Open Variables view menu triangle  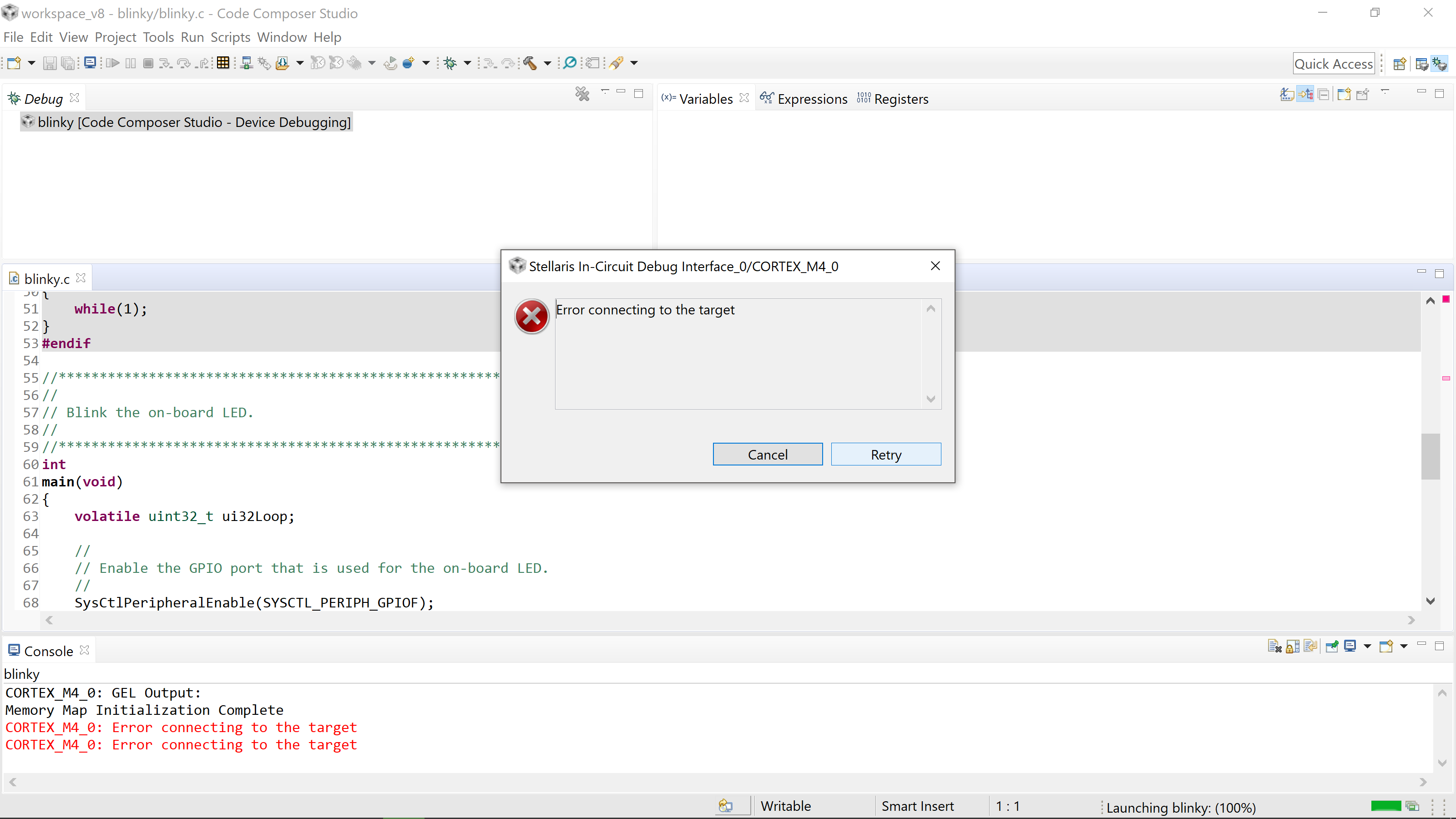[1385, 91]
